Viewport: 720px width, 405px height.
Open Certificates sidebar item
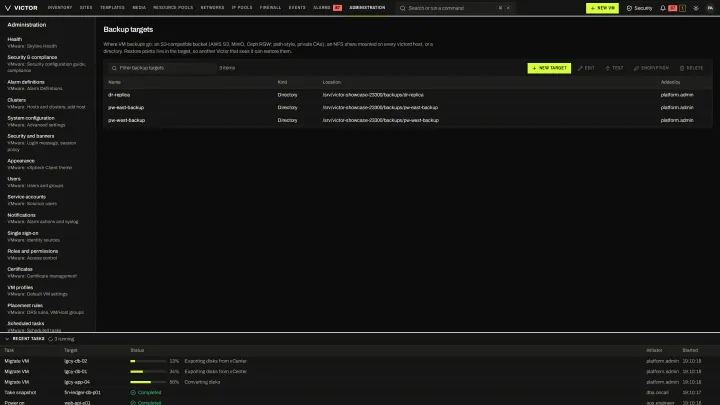[x=48, y=272]
